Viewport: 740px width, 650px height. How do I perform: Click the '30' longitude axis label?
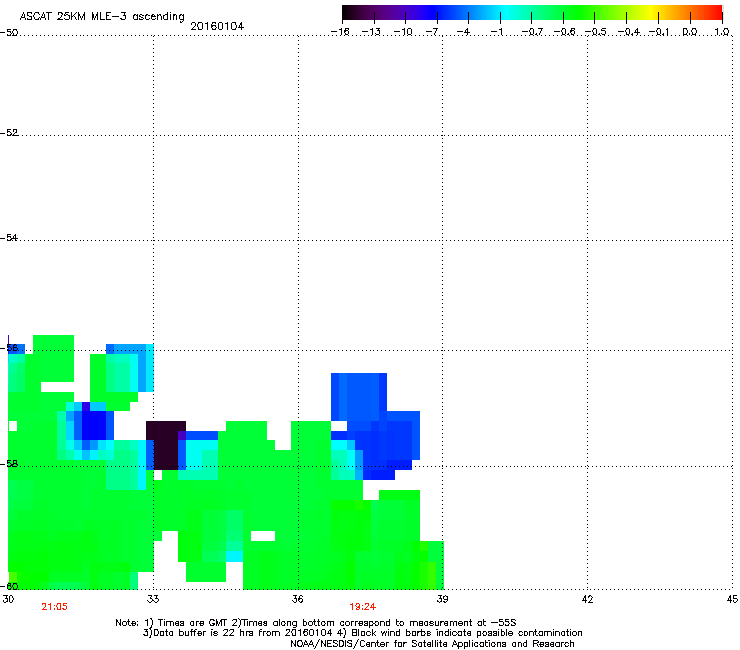tap(8, 599)
